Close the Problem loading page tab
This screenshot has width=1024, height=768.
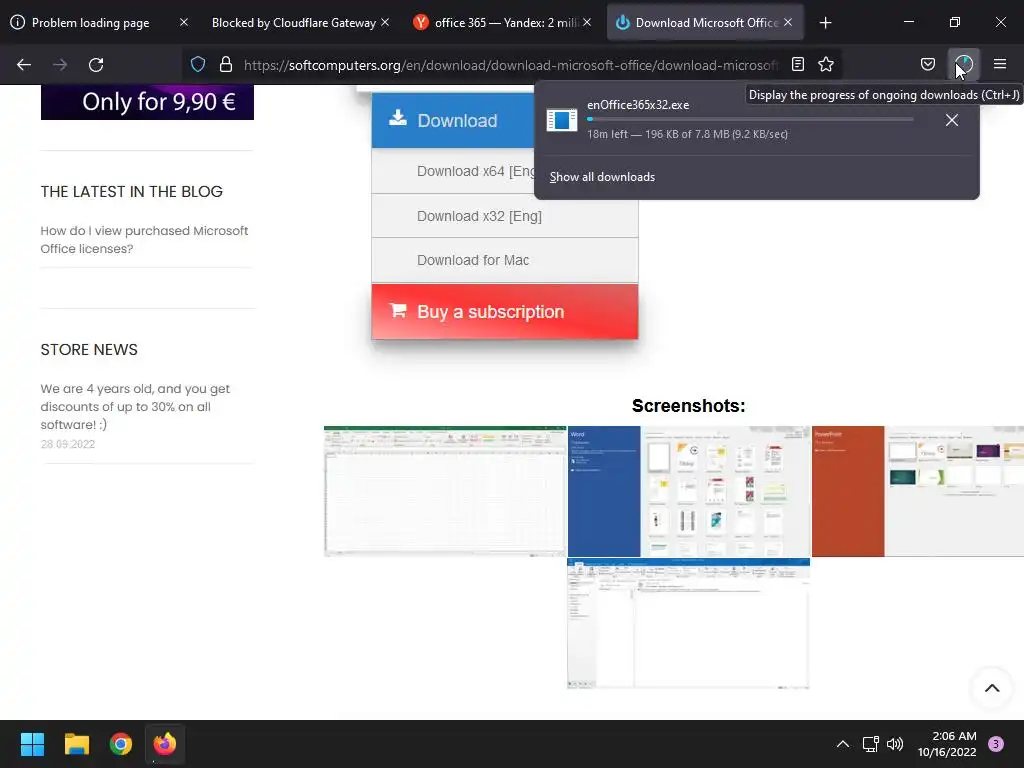(x=184, y=22)
